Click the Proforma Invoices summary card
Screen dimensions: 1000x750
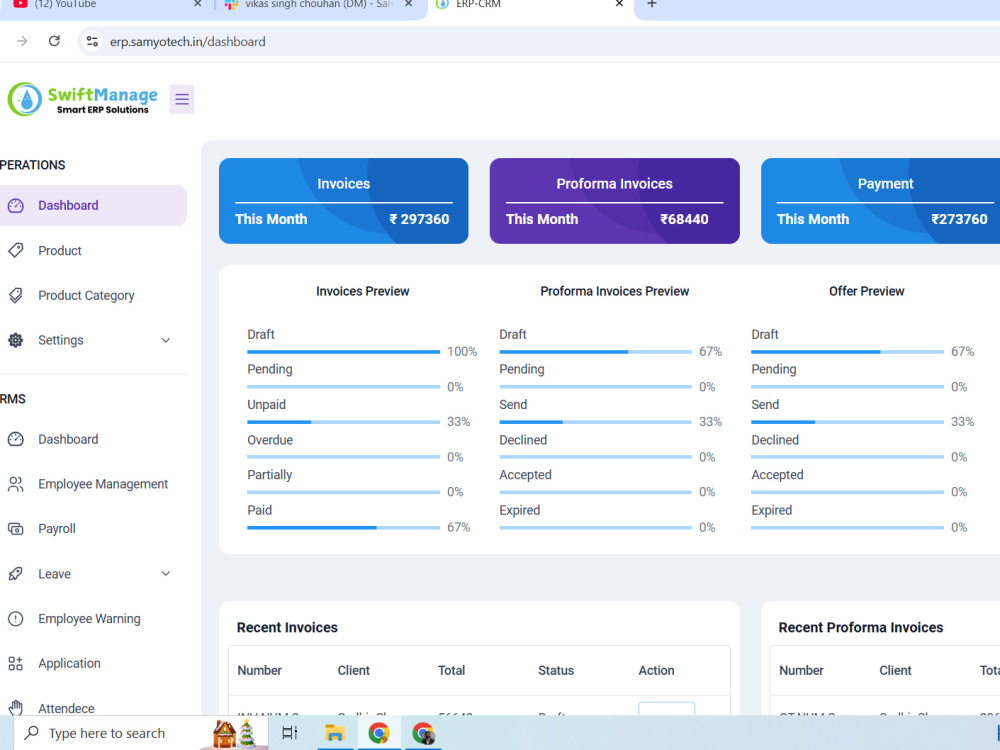click(615, 201)
